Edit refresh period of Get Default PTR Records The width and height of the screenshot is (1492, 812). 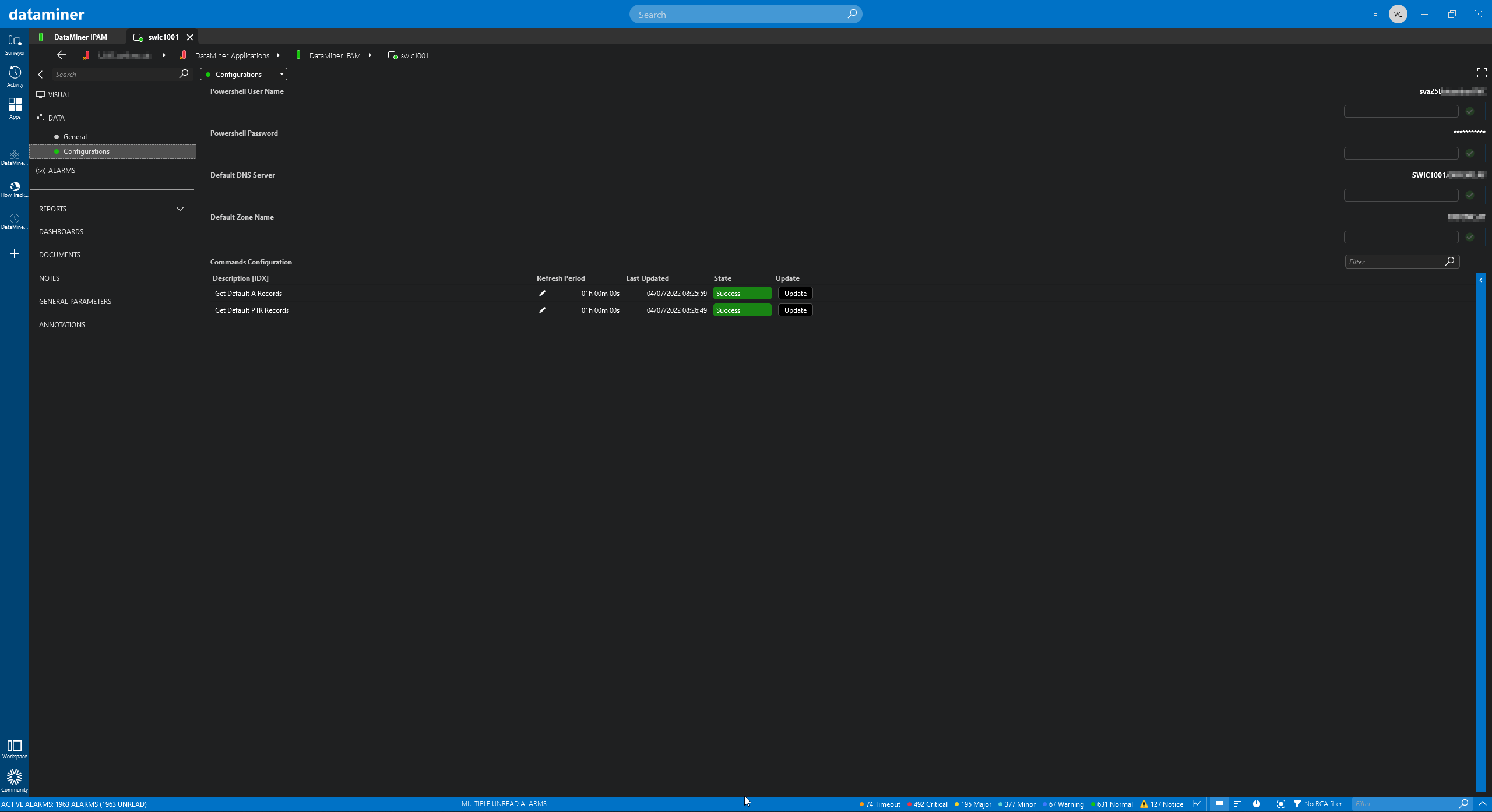tap(542, 310)
